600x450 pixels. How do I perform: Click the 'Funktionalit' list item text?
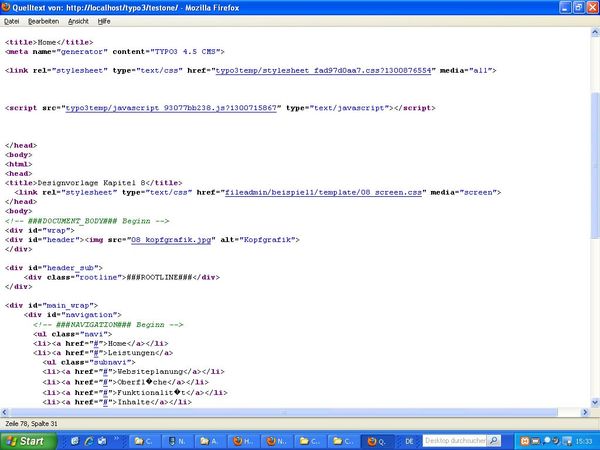tap(151, 393)
